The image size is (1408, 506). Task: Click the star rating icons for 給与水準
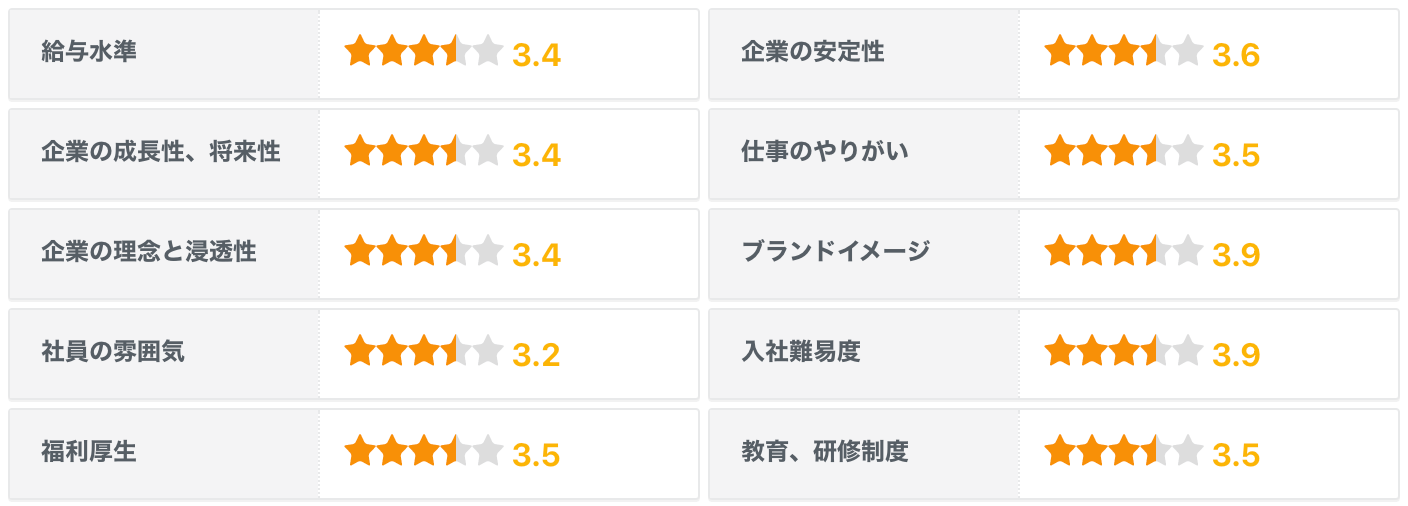pyautogui.click(x=423, y=51)
